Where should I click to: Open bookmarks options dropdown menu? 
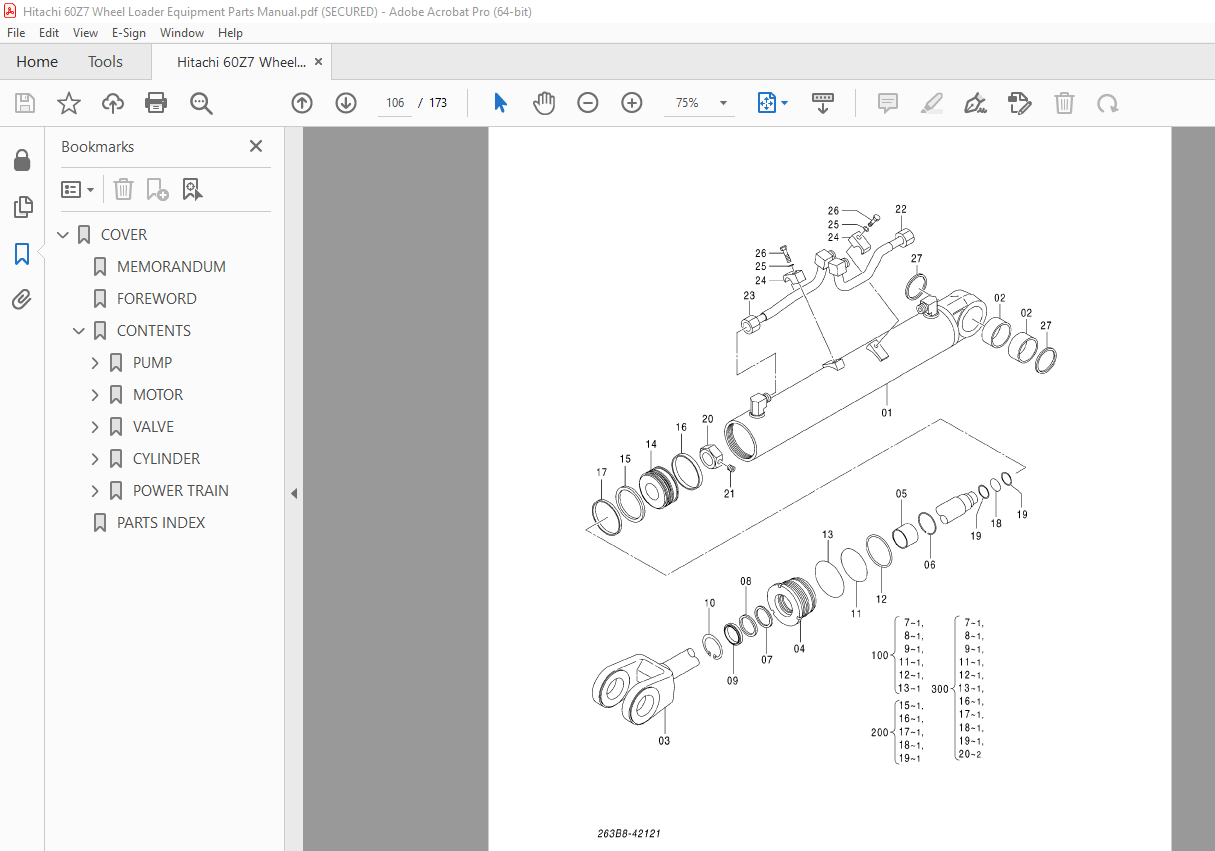[x=78, y=189]
